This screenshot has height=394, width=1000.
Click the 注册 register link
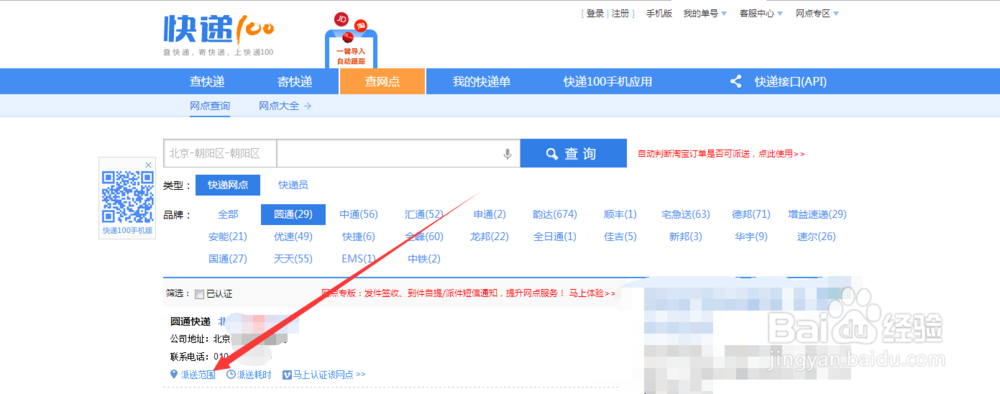[620, 13]
